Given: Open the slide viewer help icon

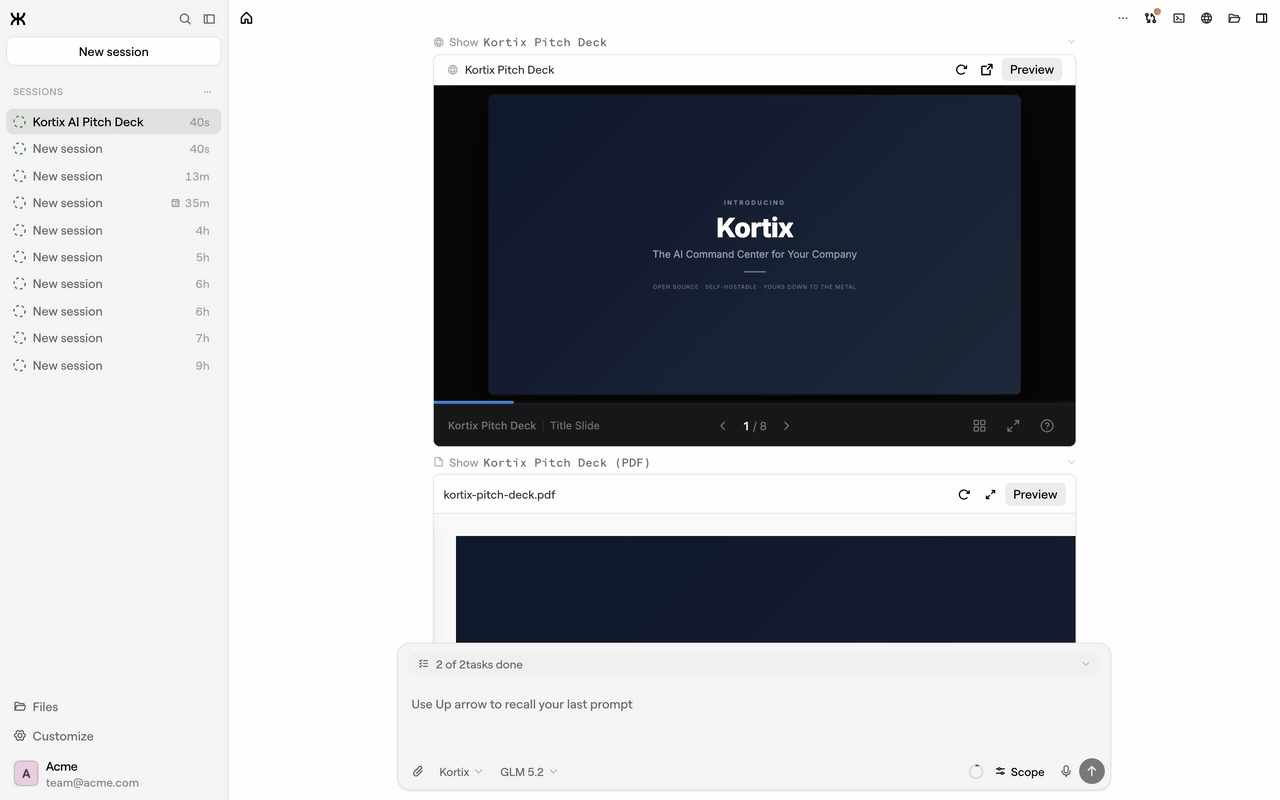Looking at the screenshot, I should [1047, 426].
